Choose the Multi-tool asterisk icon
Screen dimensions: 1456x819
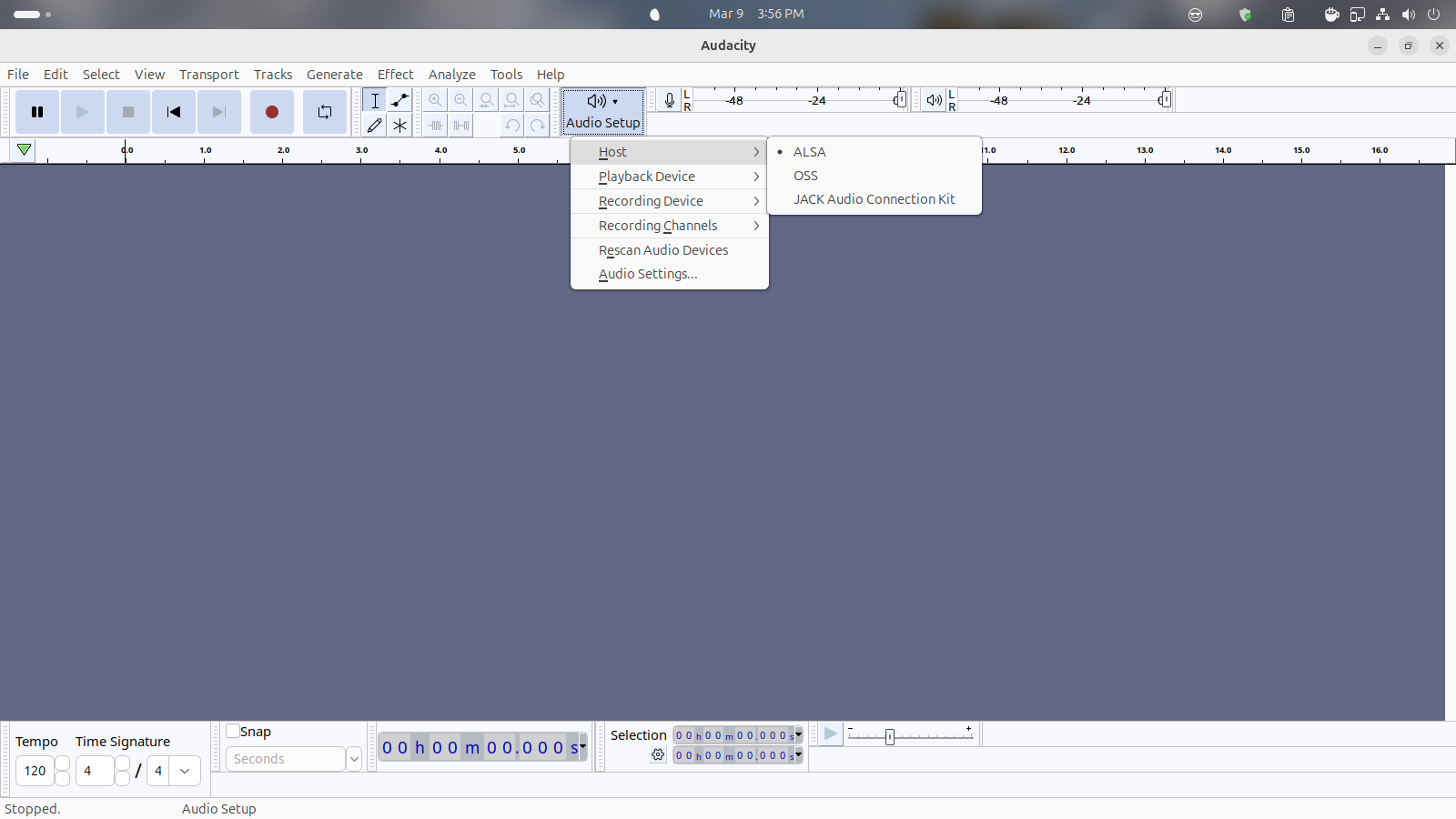point(399,126)
